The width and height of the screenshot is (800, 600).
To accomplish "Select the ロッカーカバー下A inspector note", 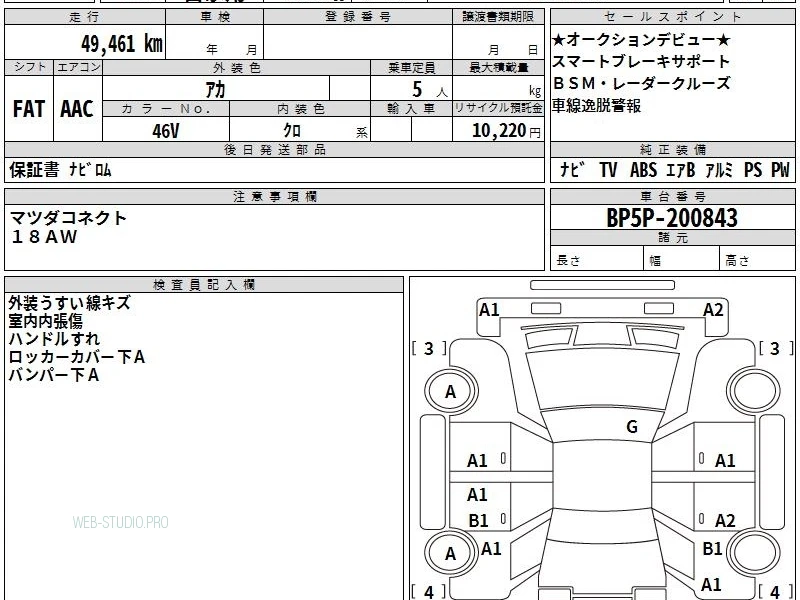I will tap(77, 357).
